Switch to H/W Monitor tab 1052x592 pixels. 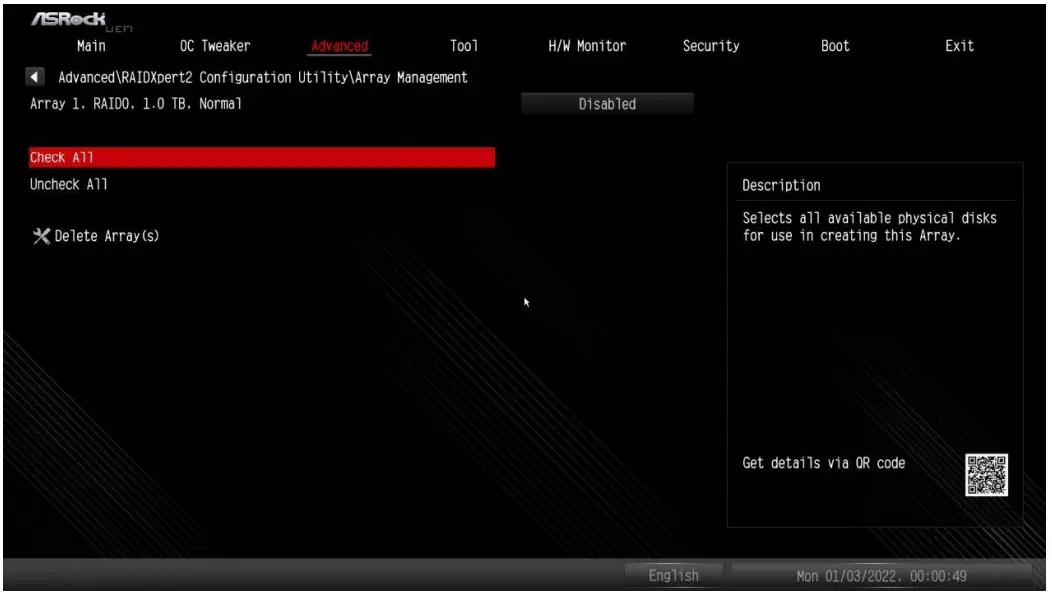[x=584, y=45]
